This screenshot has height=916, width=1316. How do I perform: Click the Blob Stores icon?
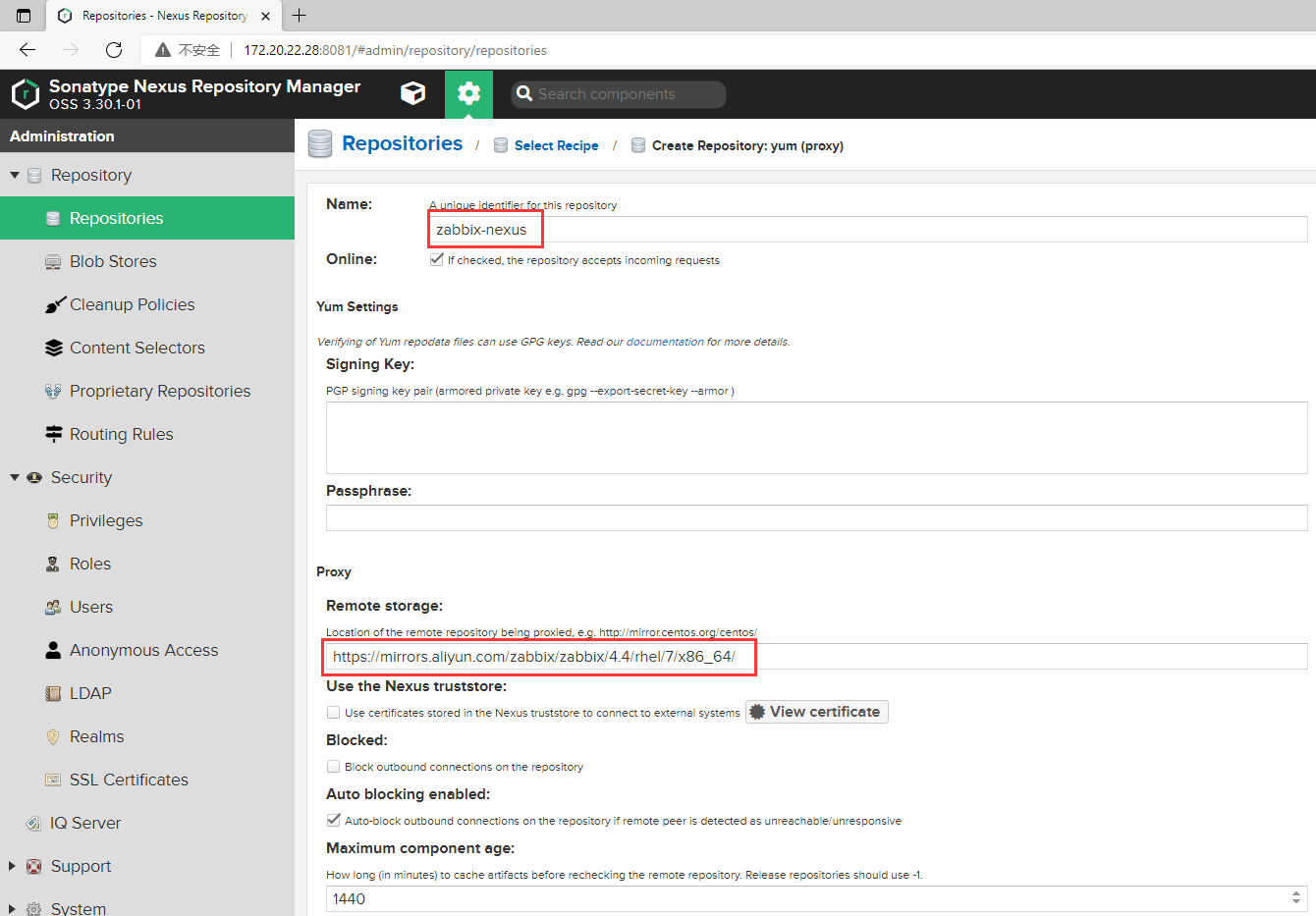point(53,261)
